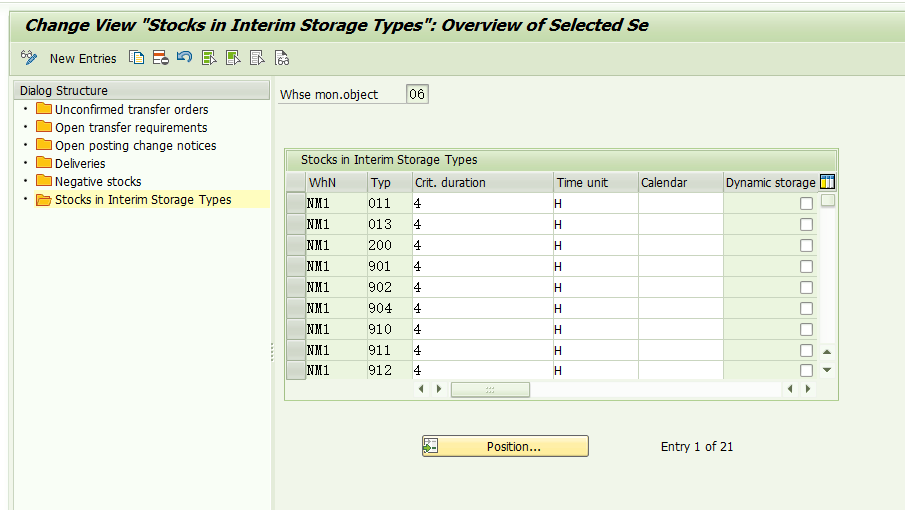Screen dimensions: 905x510
Task: Tick Dynamic storage checkbox for Typ 904
Action: 806,308
